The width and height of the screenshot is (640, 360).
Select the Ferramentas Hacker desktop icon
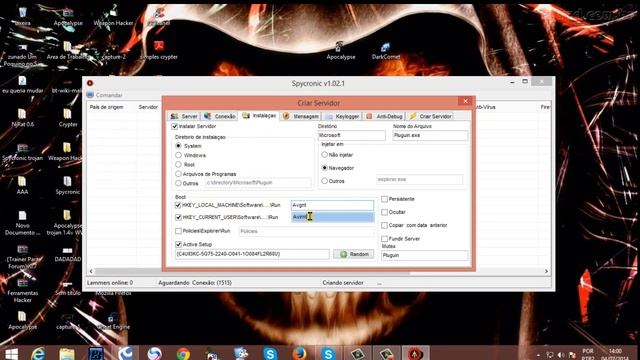coord(22,290)
